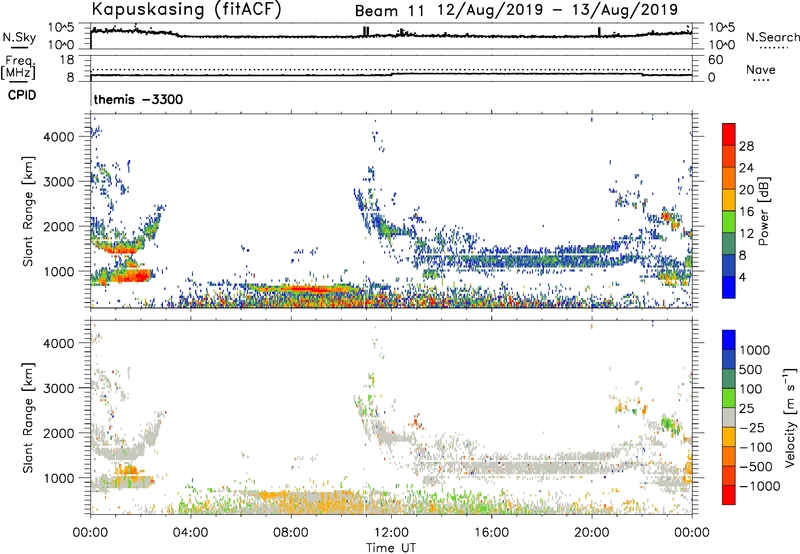Click the 20:00 time axis tick
800x554 pixels.
coord(592,533)
